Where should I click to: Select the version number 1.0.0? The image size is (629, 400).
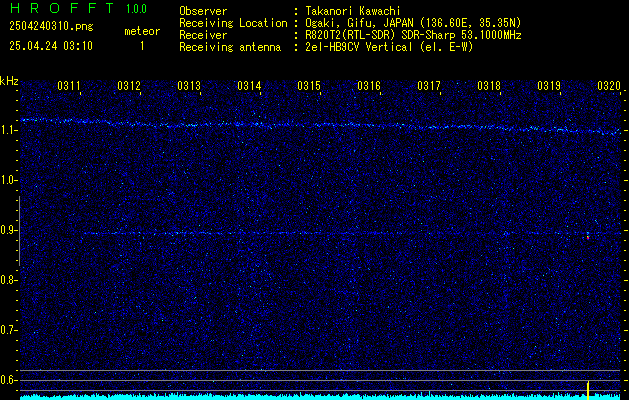(136, 9)
